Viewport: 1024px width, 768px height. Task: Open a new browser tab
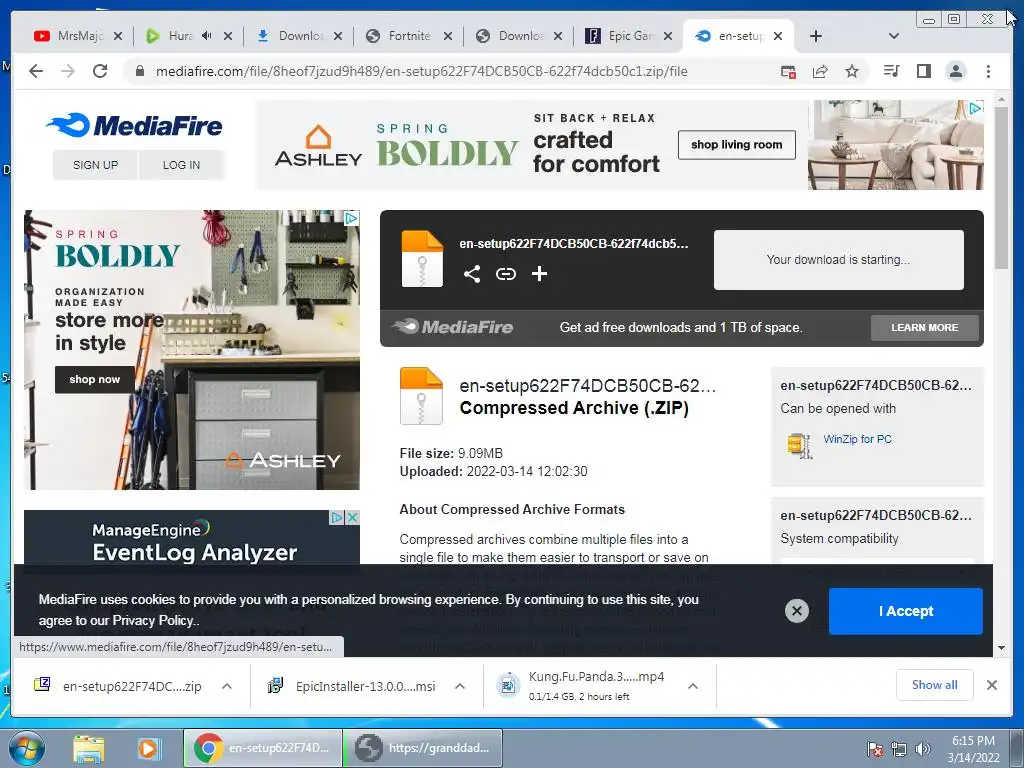816,36
